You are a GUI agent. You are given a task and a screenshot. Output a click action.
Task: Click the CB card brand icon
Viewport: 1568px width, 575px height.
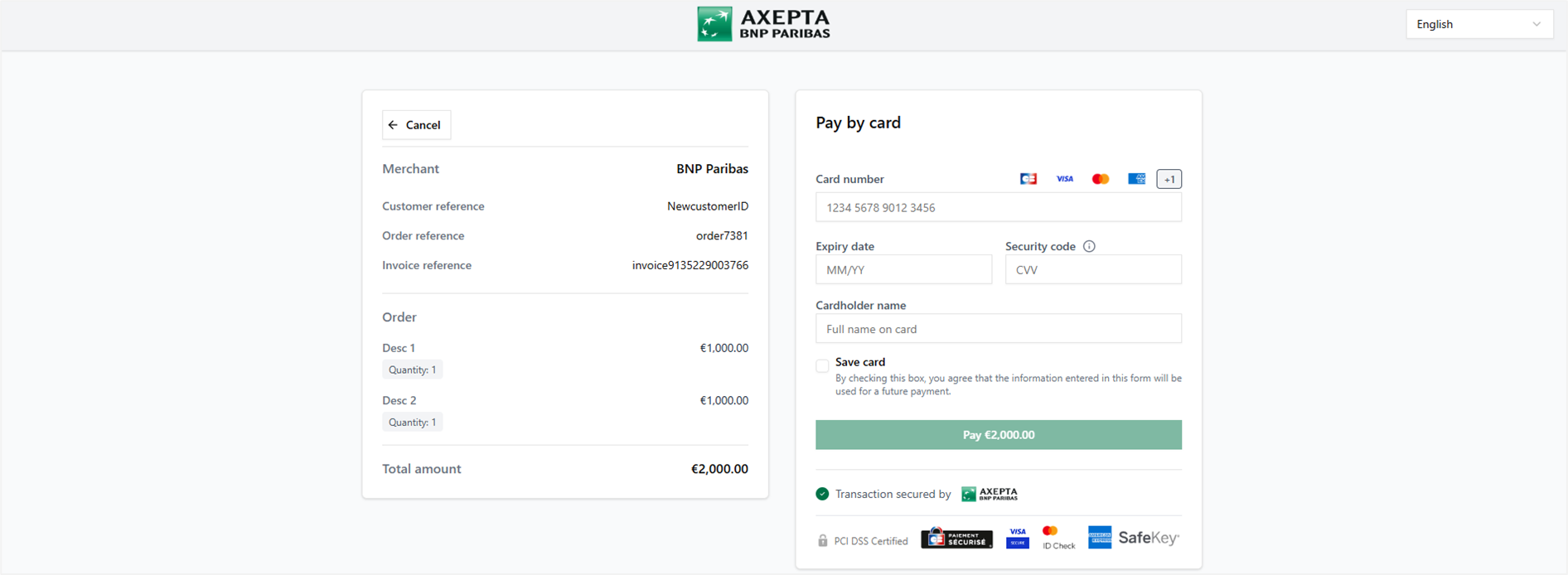[1028, 179]
